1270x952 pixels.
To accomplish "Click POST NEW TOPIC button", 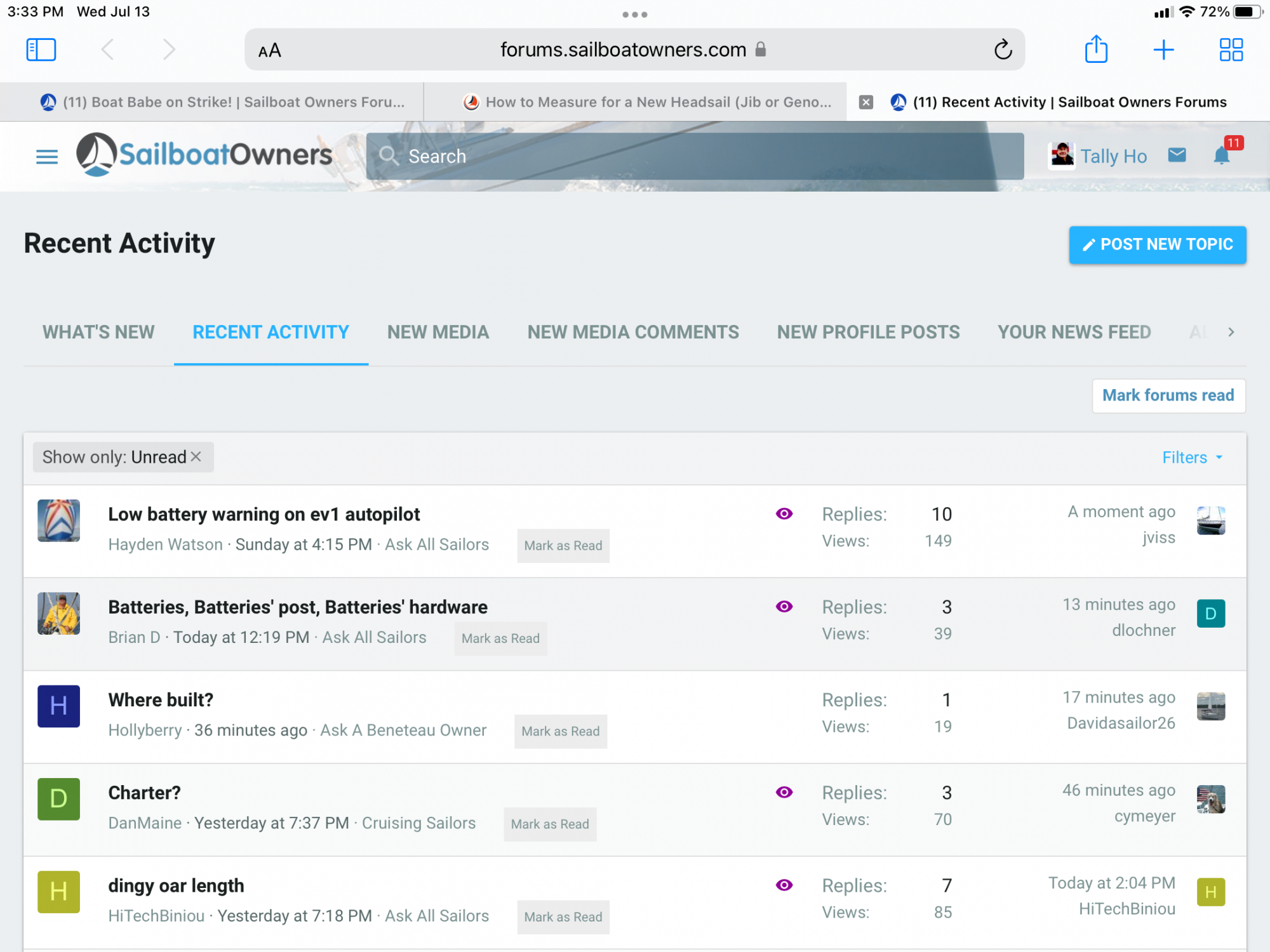I will 1158,244.
